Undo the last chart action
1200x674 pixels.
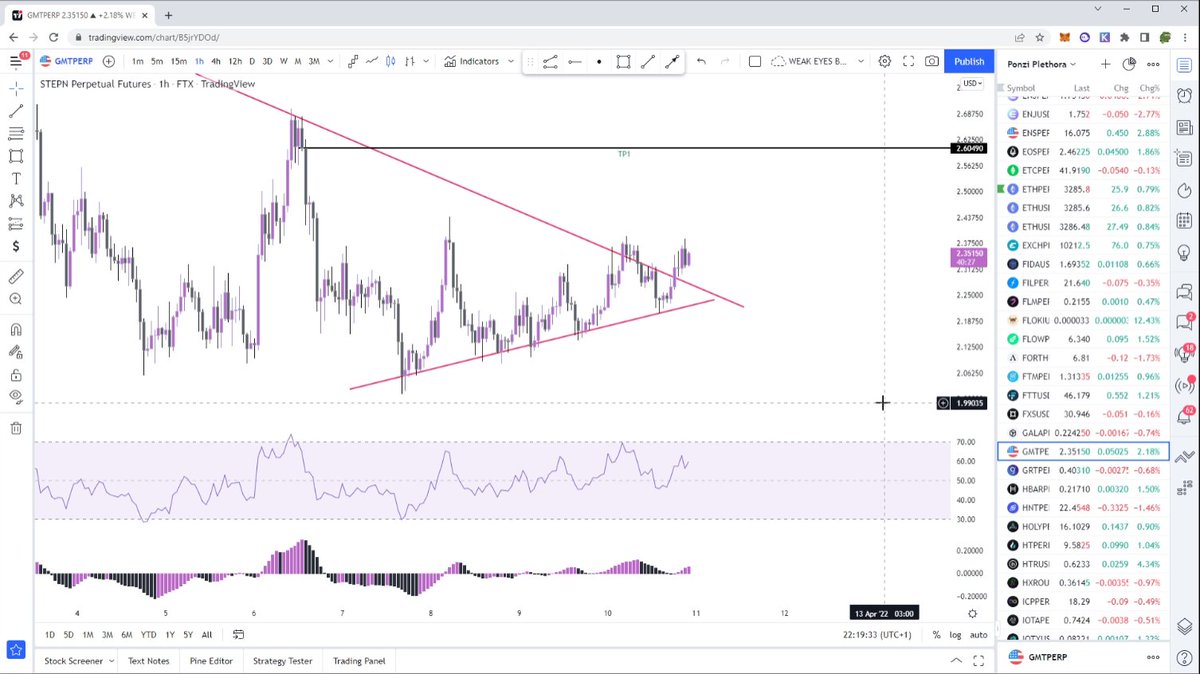click(x=701, y=61)
